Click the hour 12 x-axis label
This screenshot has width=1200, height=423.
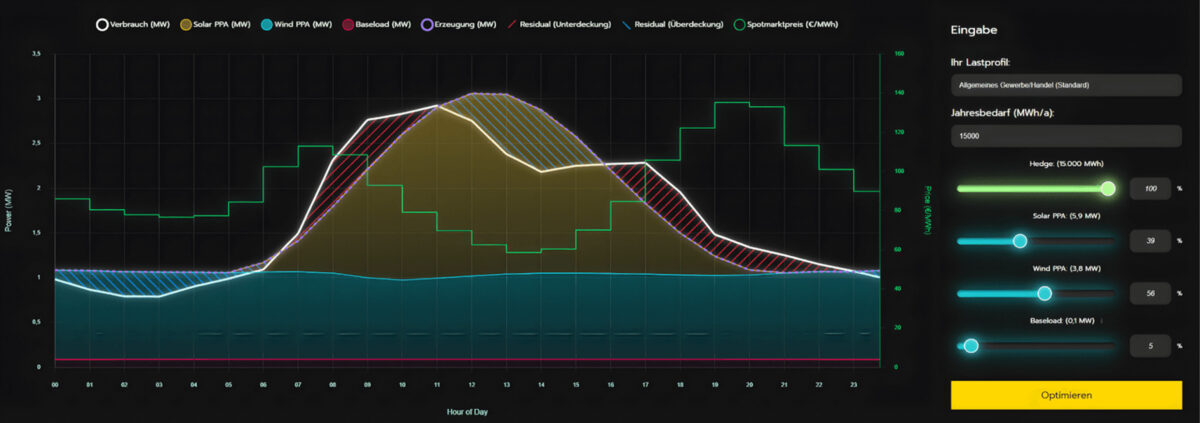tap(471, 384)
